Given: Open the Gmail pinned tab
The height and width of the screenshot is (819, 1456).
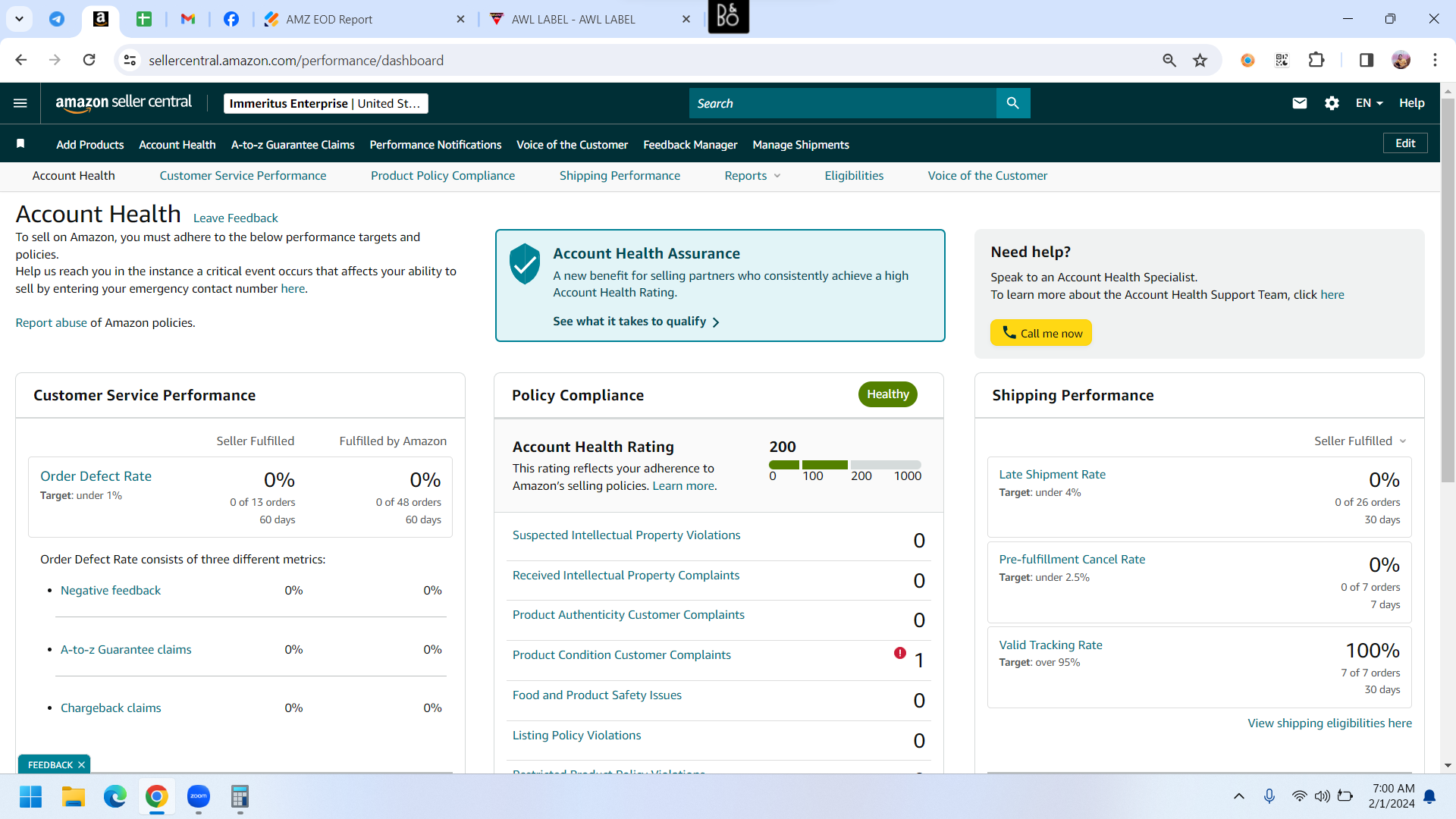Looking at the screenshot, I should [188, 19].
